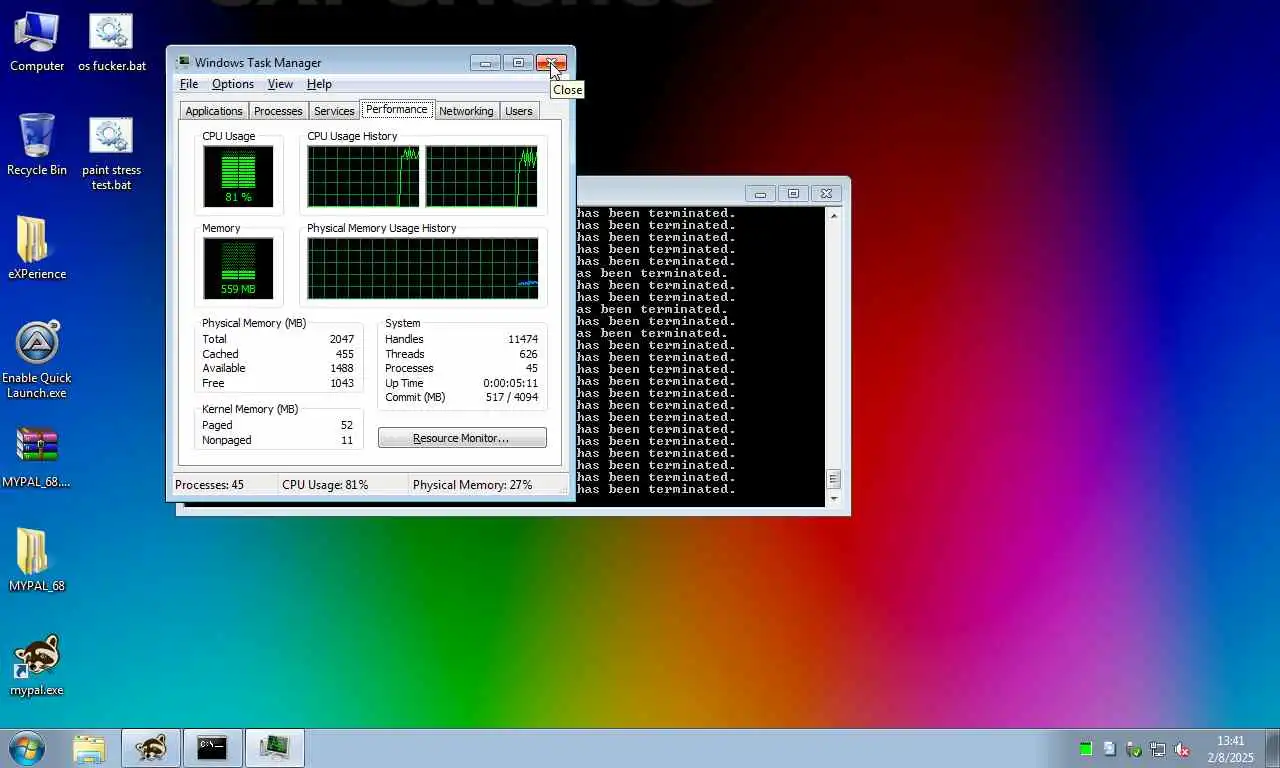The height and width of the screenshot is (768, 1280).
Task: Open the Help menu
Action: (319, 84)
